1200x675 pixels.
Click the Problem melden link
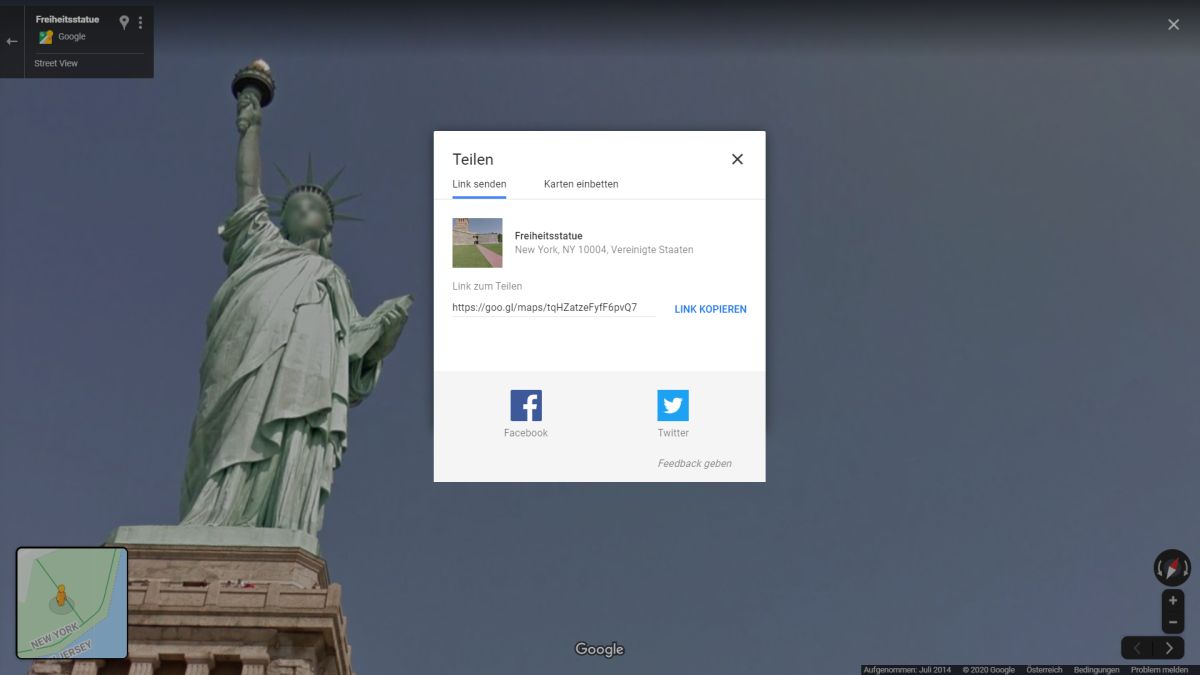(x=1159, y=670)
